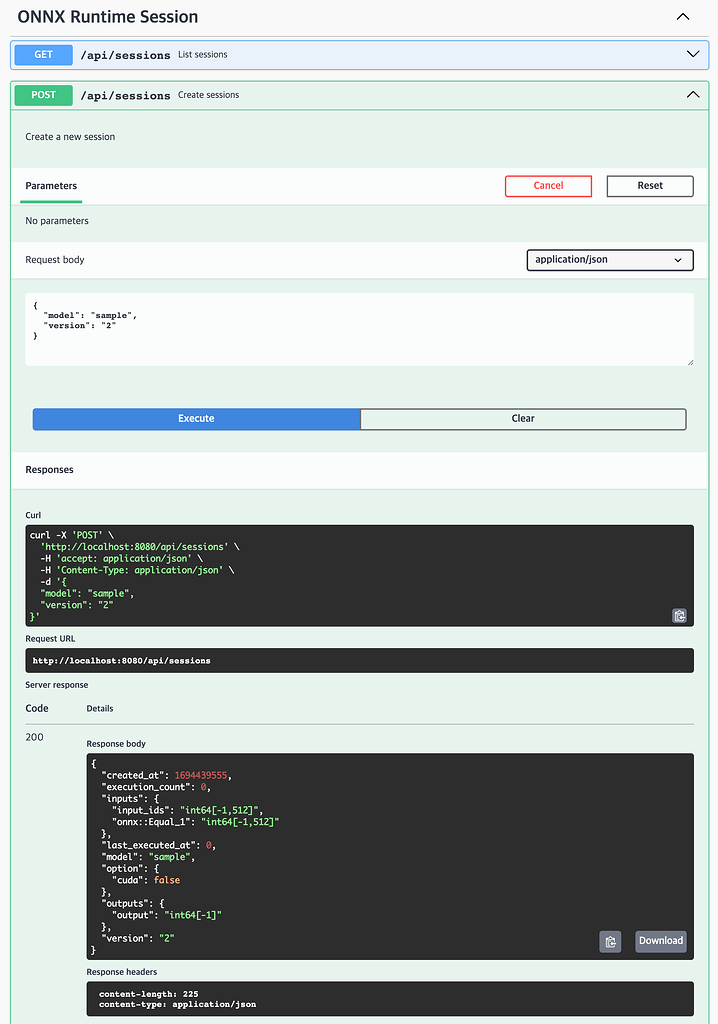Collapse the POST /api/sessions operation

tap(693, 94)
